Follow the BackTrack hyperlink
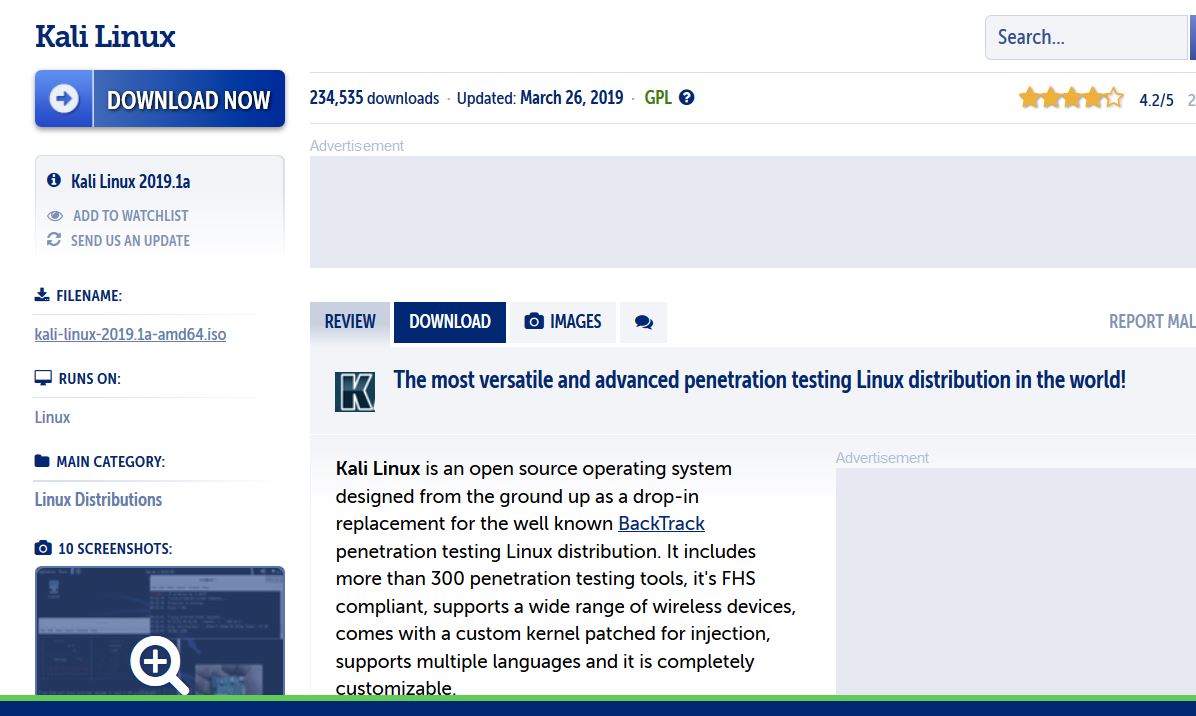The image size is (1196, 716). tap(661, 523)
